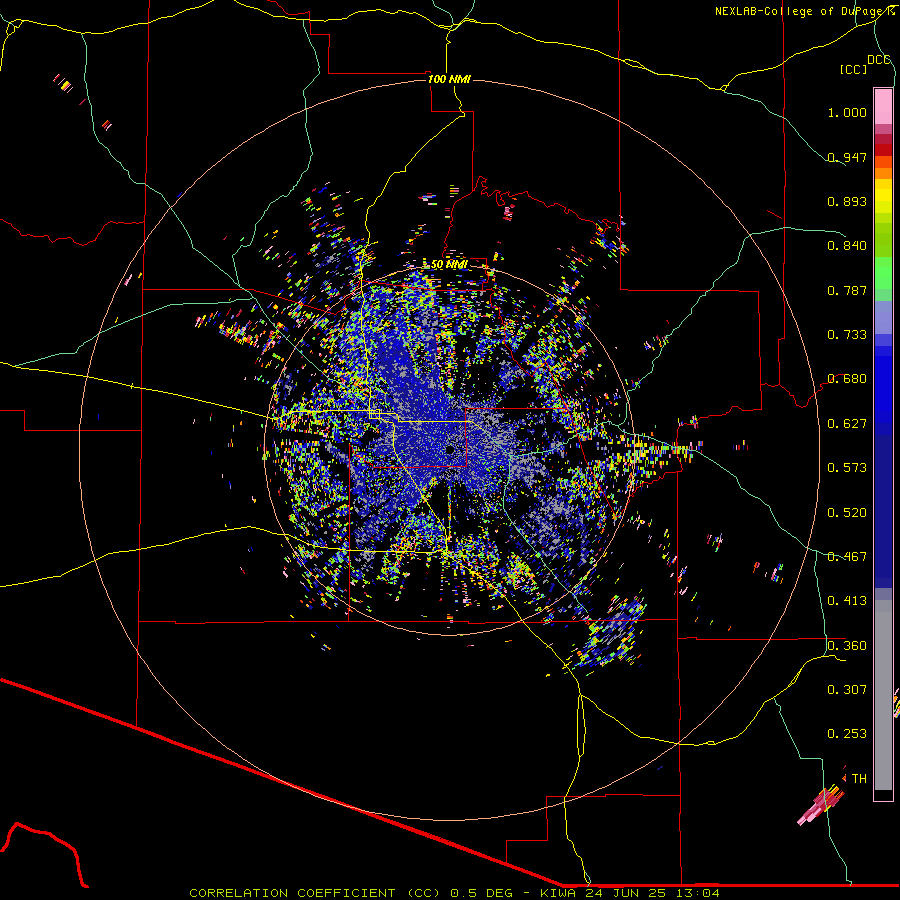Screen dimensions: 900x900
Task: Click the 0.733 scale value
Action: (x=847, y=335)
